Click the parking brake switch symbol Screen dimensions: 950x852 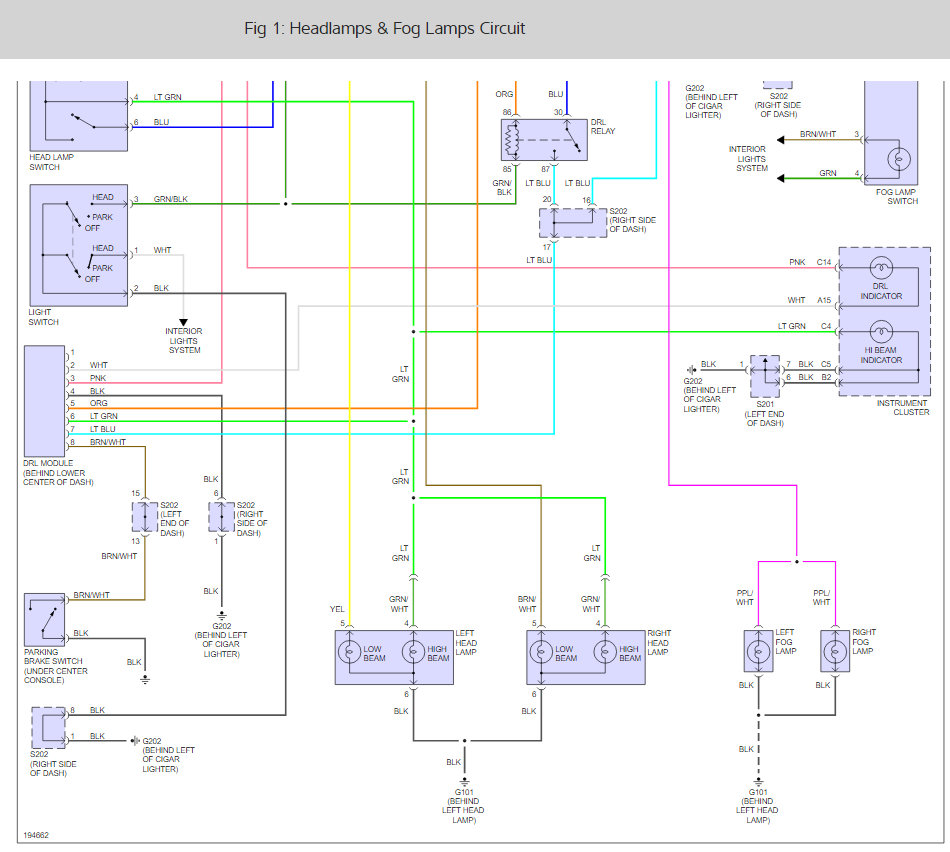click(x=44, y=619)
